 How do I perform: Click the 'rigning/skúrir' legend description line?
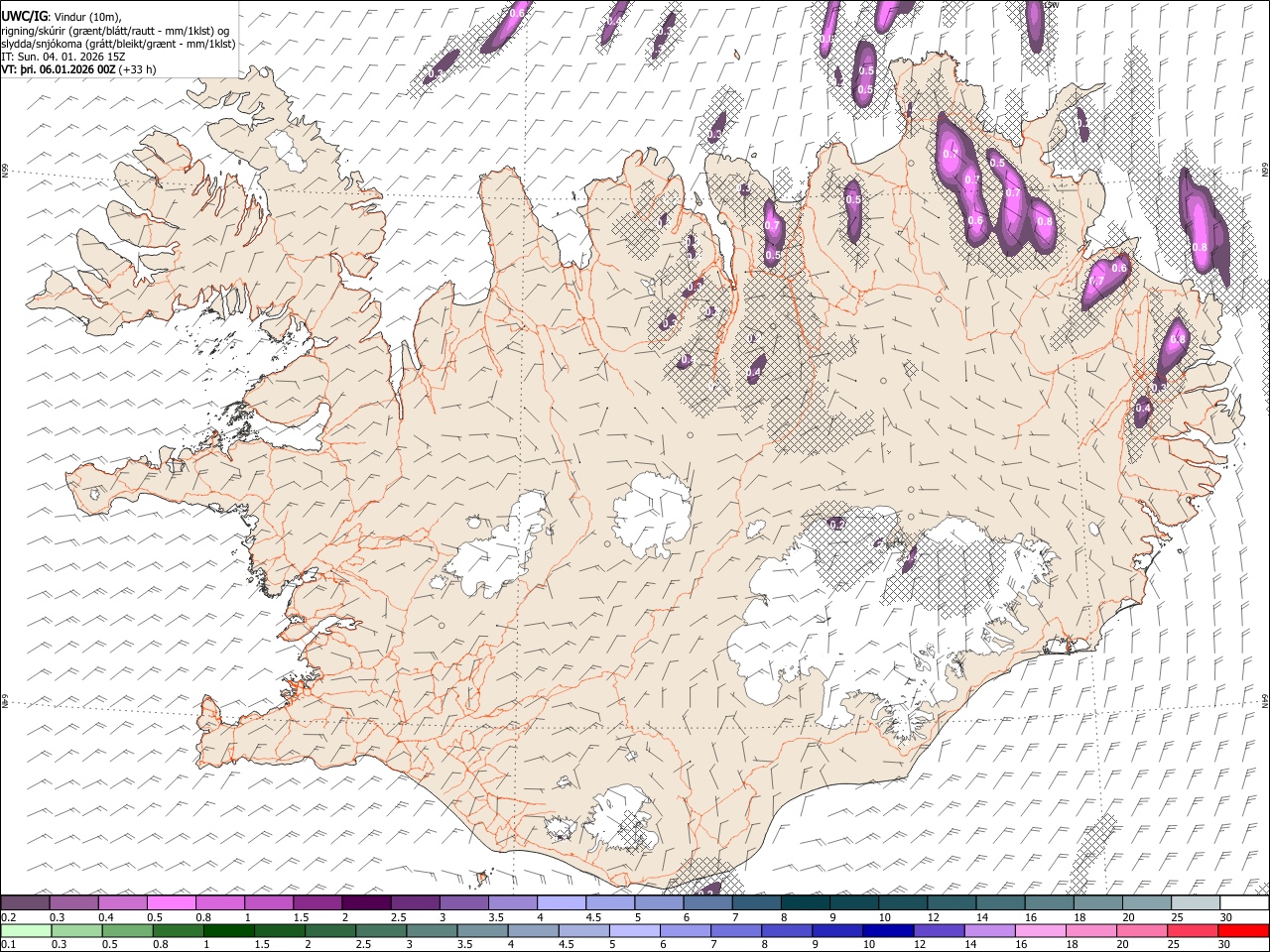[117, 31]
